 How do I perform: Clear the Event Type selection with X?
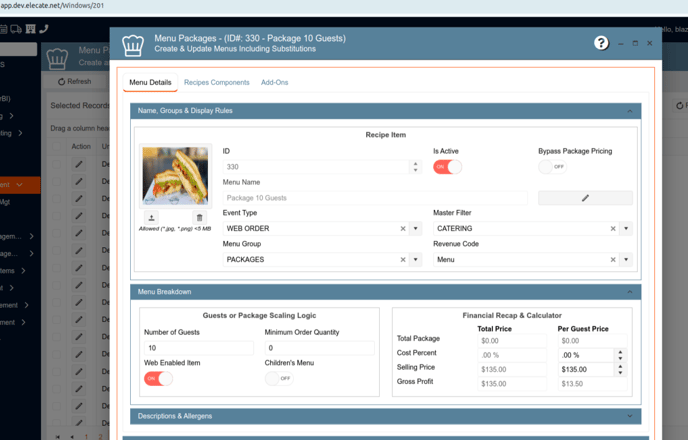403,229
